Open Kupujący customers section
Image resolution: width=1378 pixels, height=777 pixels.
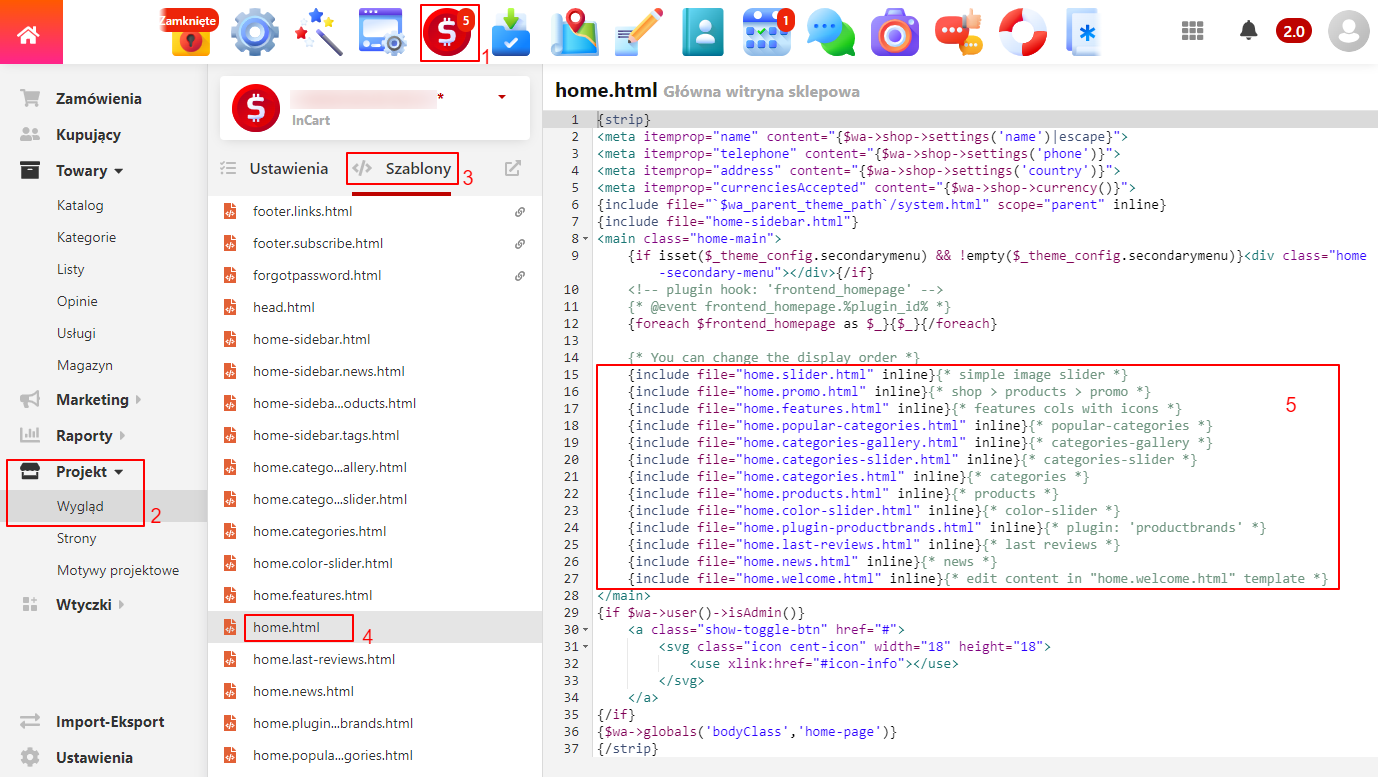(88, 134)
